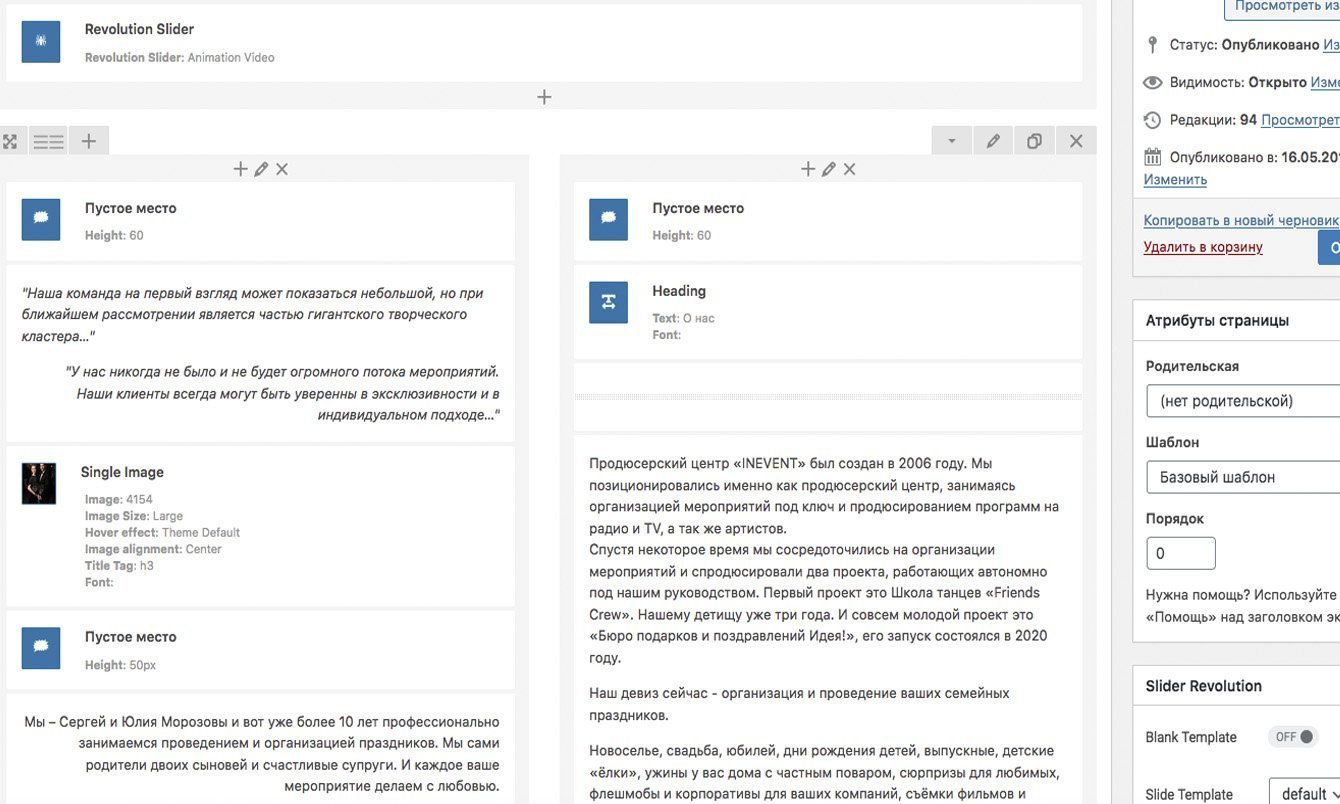The height and width of the screenshot is (804, 1340).
Task: Click the spacer icon in the Single Image column's Height 60 block
Action: click(x=41, y=219)
